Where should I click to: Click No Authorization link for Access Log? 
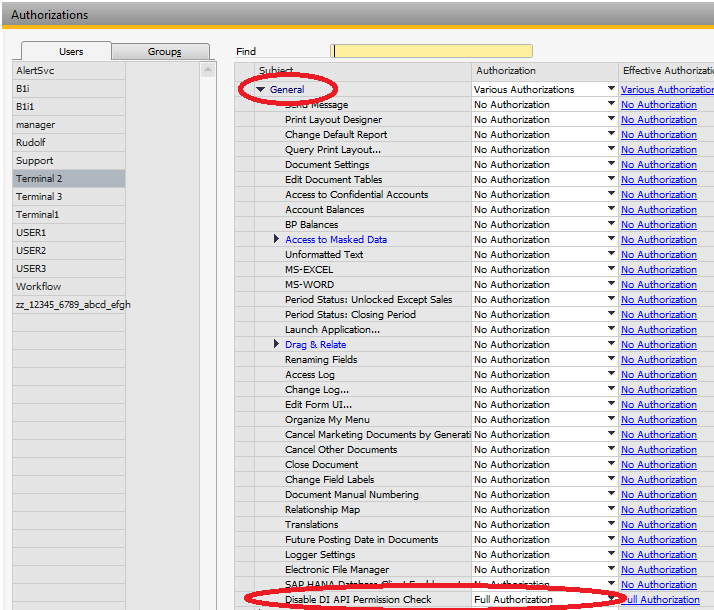tap(658, 375)
